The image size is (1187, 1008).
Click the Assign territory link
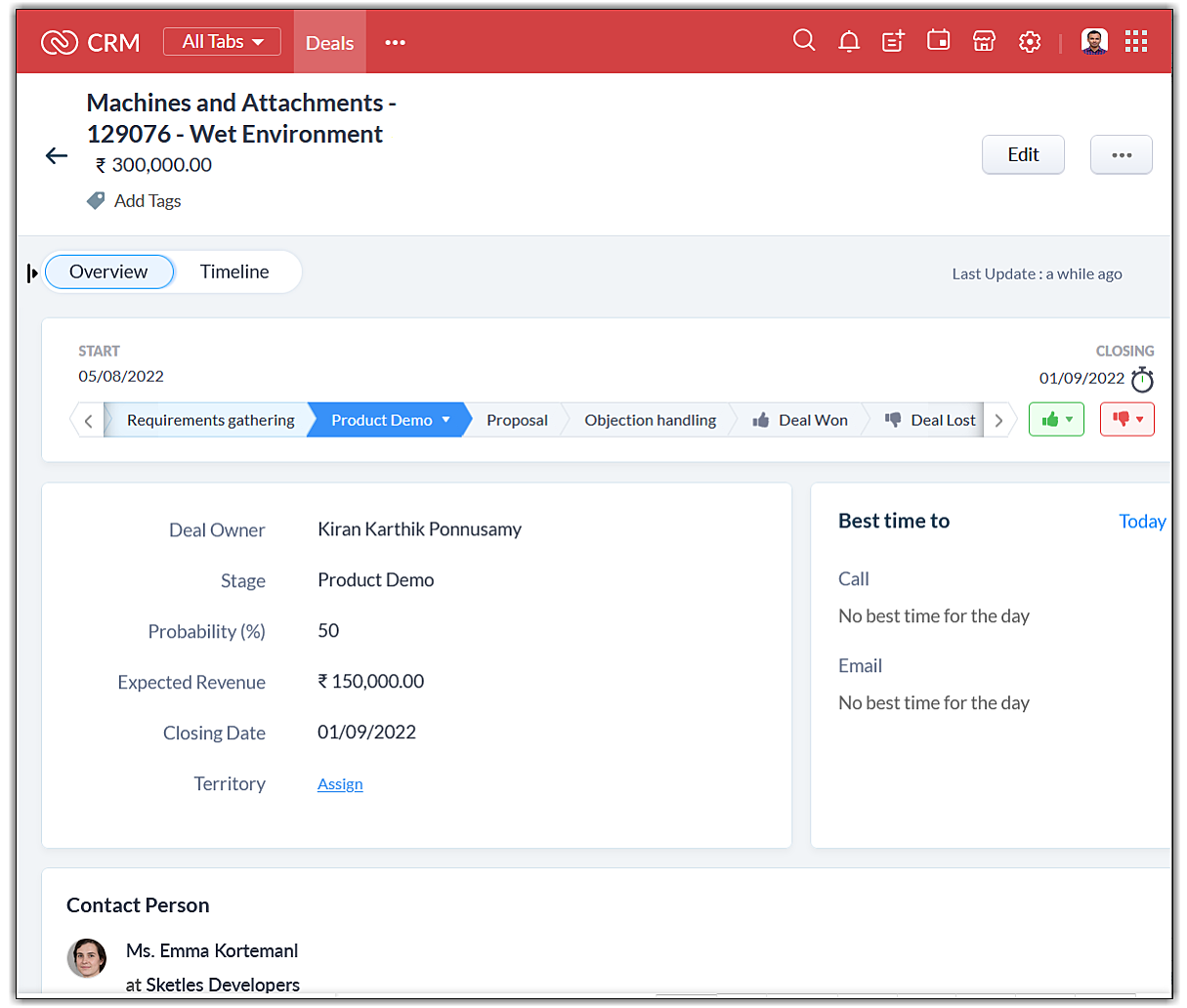click(340, 784)
